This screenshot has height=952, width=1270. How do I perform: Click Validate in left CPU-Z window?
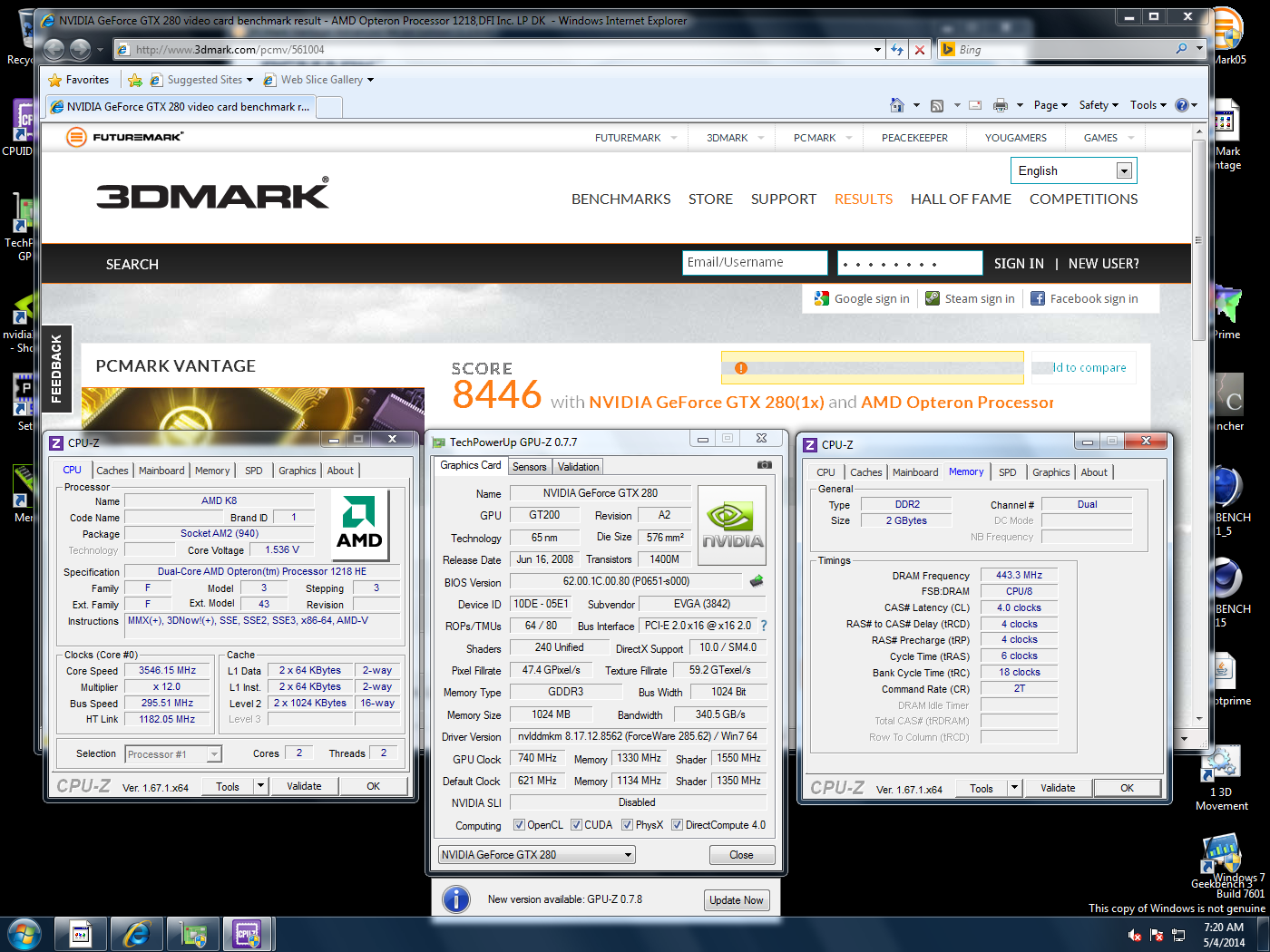click(x=304, y=786)
